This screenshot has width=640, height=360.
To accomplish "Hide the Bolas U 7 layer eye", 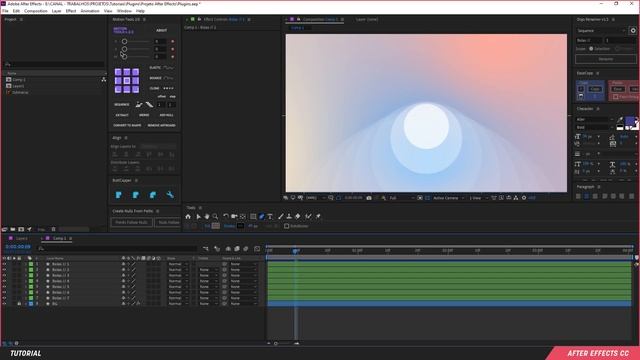I will click(4, 298).
